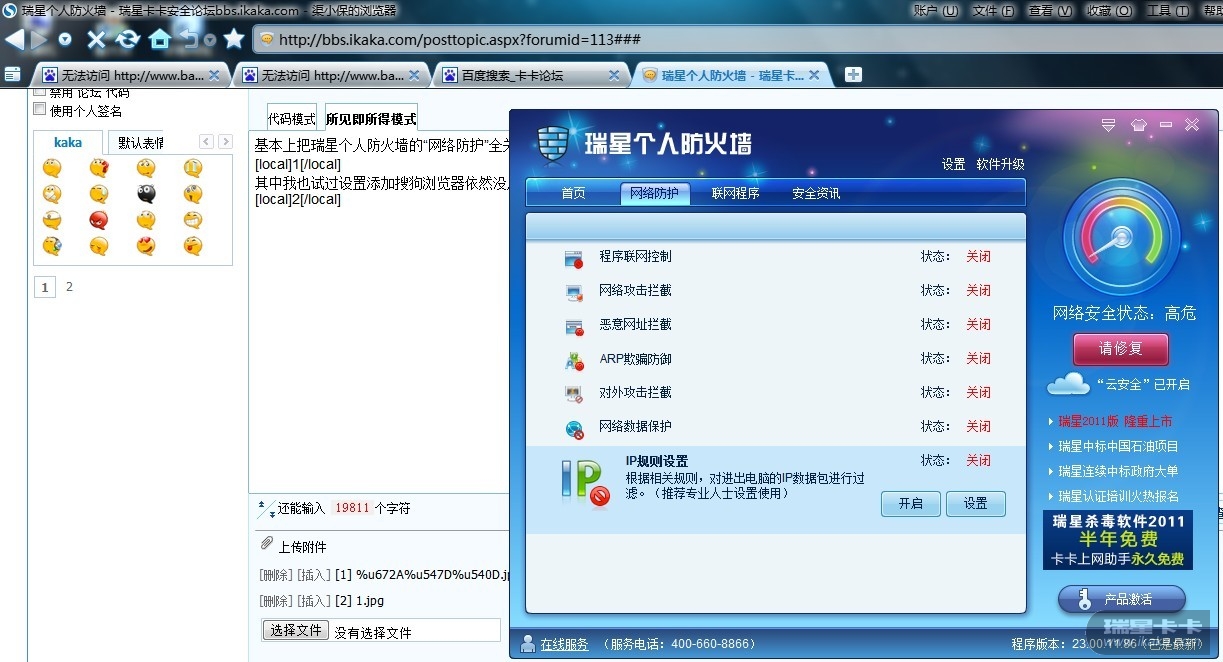The image size is (1223, 662).
Task: Open the 软件升级 link in firewall header
Action: (x=1000, y=164)
